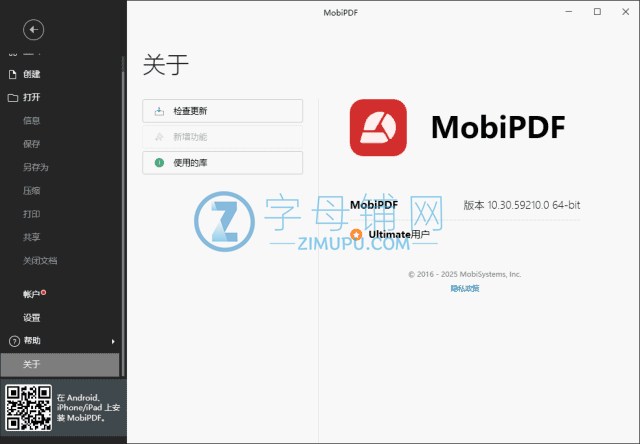This screenshot has height=444, width=640.
Task: Select the highlighted 关于 sidebar entry
Action: pos(60,364)
